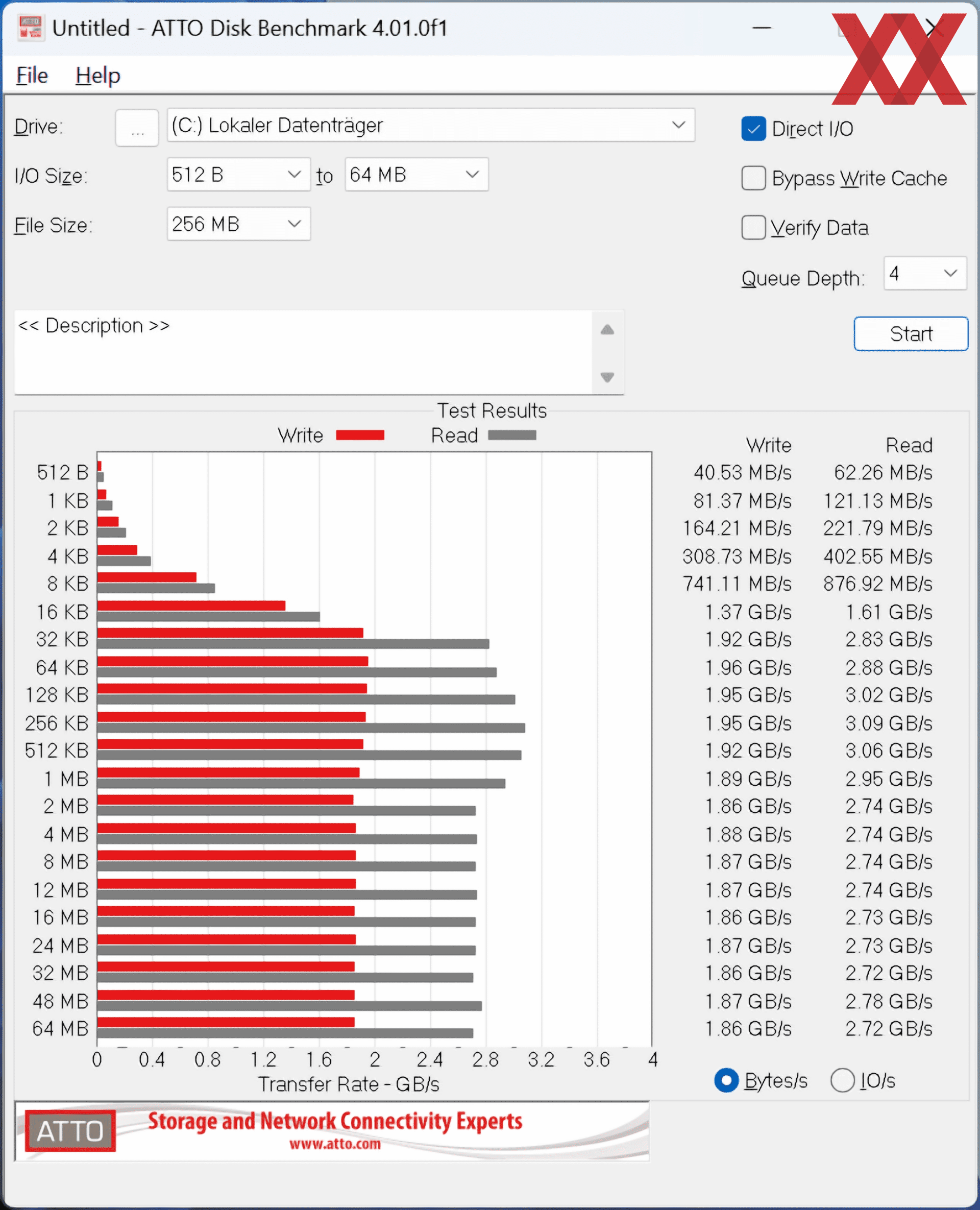Click the 402.55 MB/s read value
Viewport: 980px width, 1210px height.
point(877,556)
